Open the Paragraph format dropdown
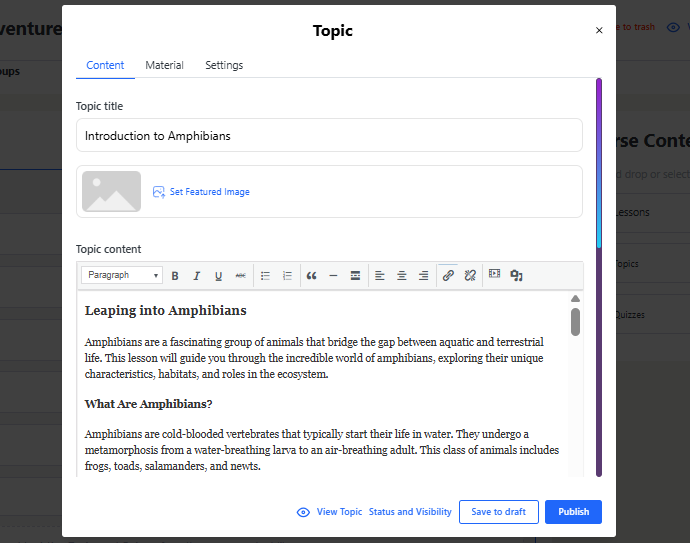Viewport: 690px width, 543px height. pyautogui.click(x=123, y=275)
